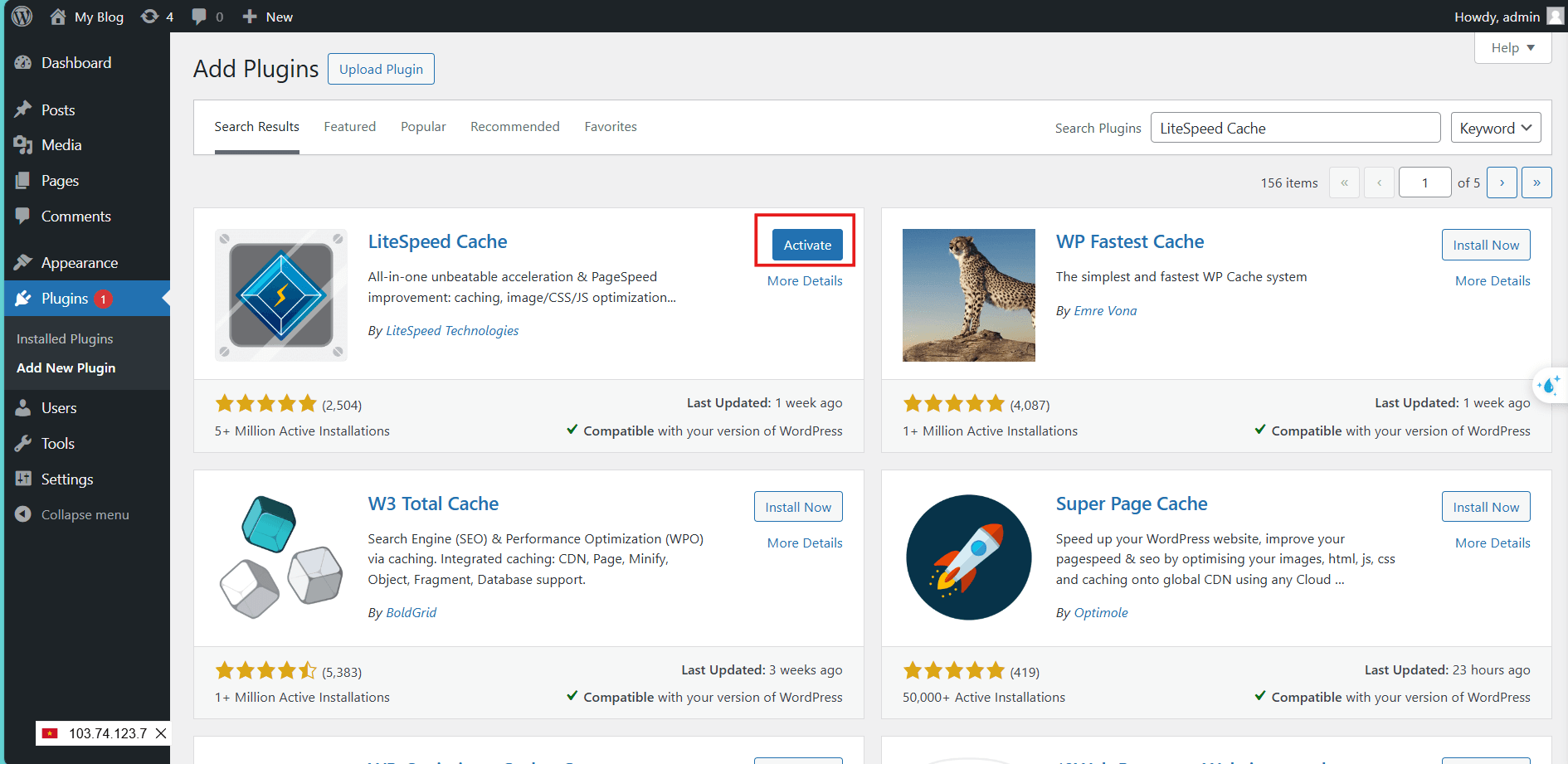
Task: Open Add New Plugin submenu item
Action: [x=66, y=368]
